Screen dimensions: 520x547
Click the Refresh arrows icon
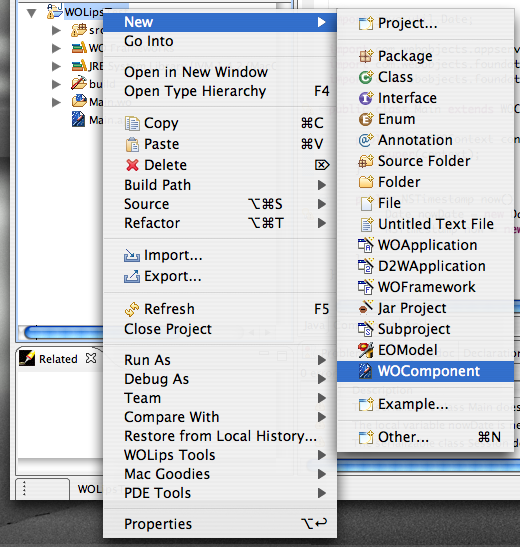tap(132, 309)
